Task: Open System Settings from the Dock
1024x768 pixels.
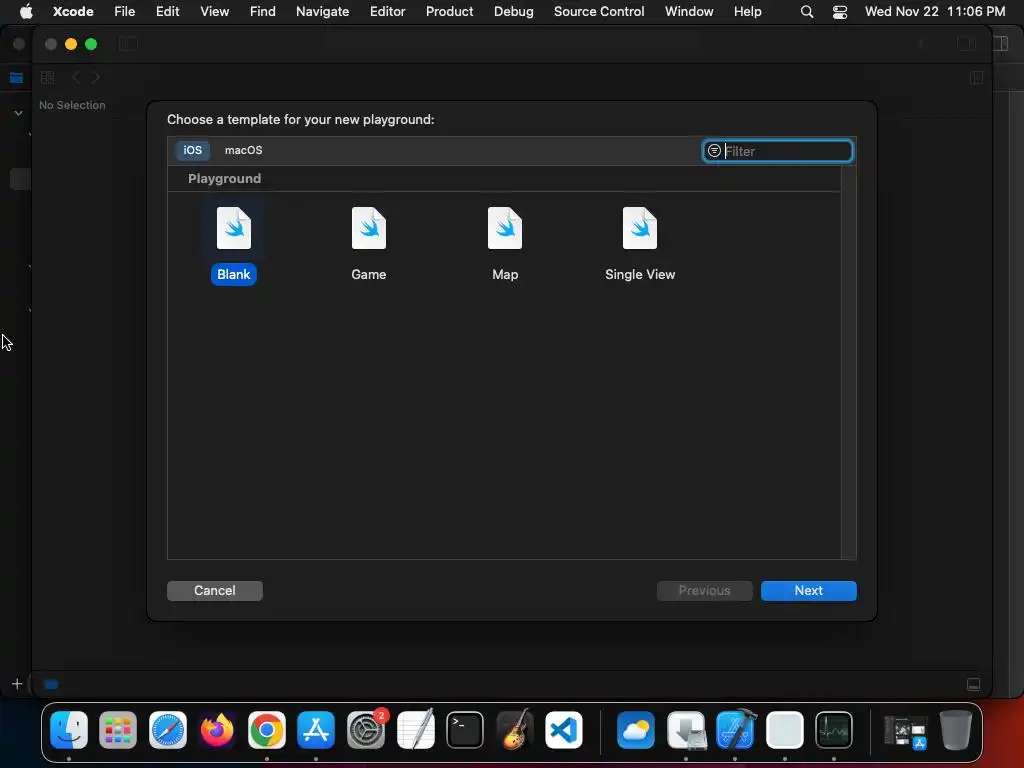Action: [x=366, y=729]
